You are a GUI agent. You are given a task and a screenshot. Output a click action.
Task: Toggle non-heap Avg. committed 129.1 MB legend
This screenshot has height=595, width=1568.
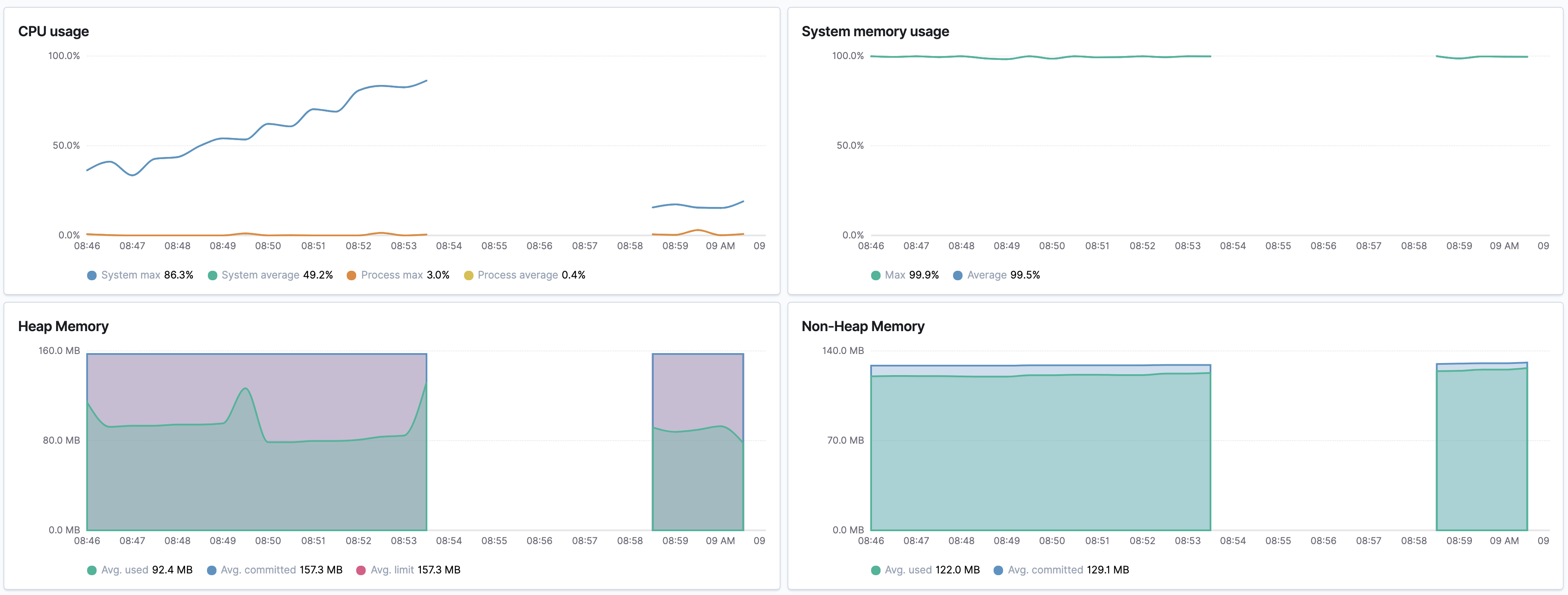tap(1062, 570)
